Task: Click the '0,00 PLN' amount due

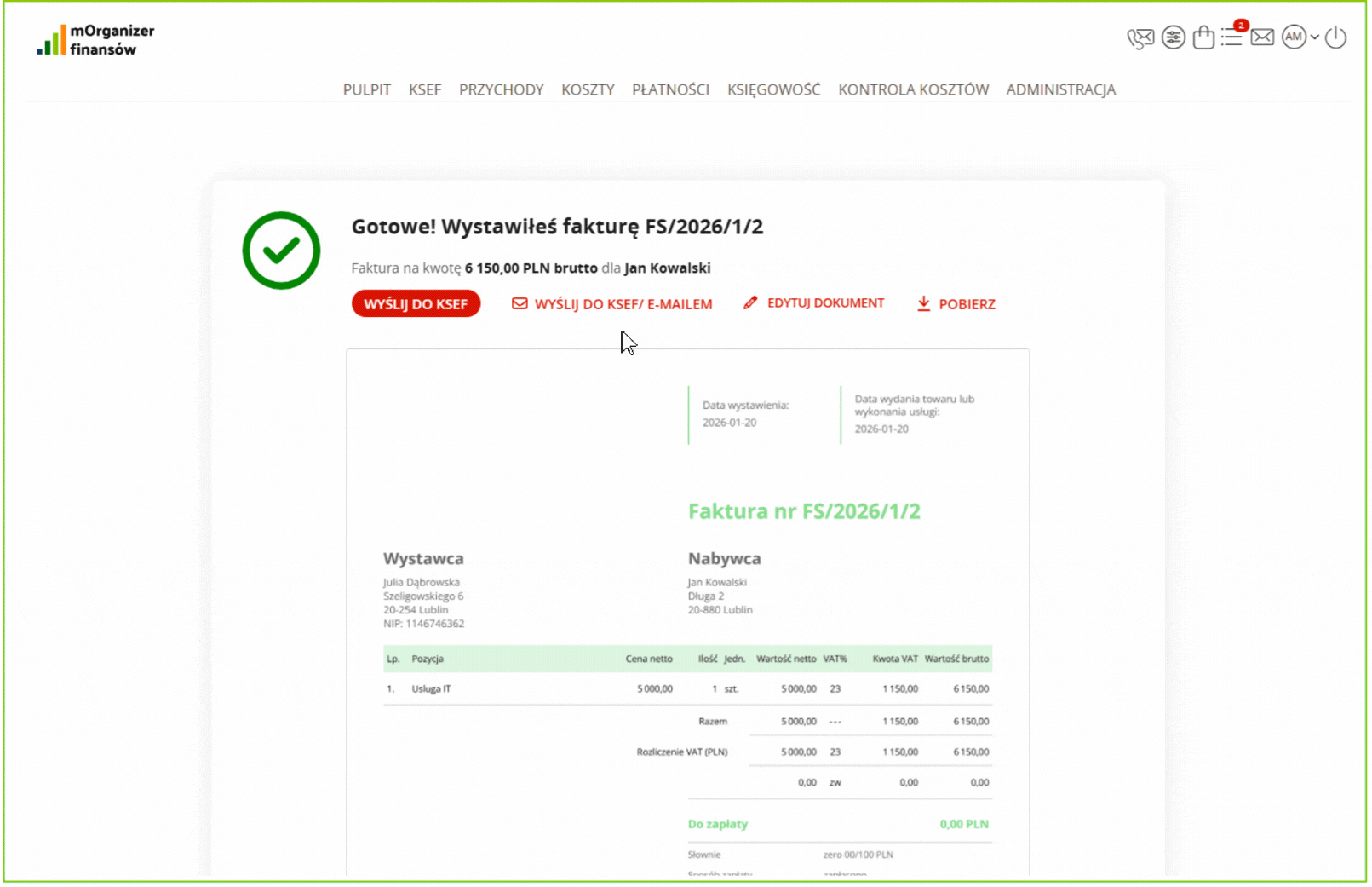Action: click(x=964, y=825)
